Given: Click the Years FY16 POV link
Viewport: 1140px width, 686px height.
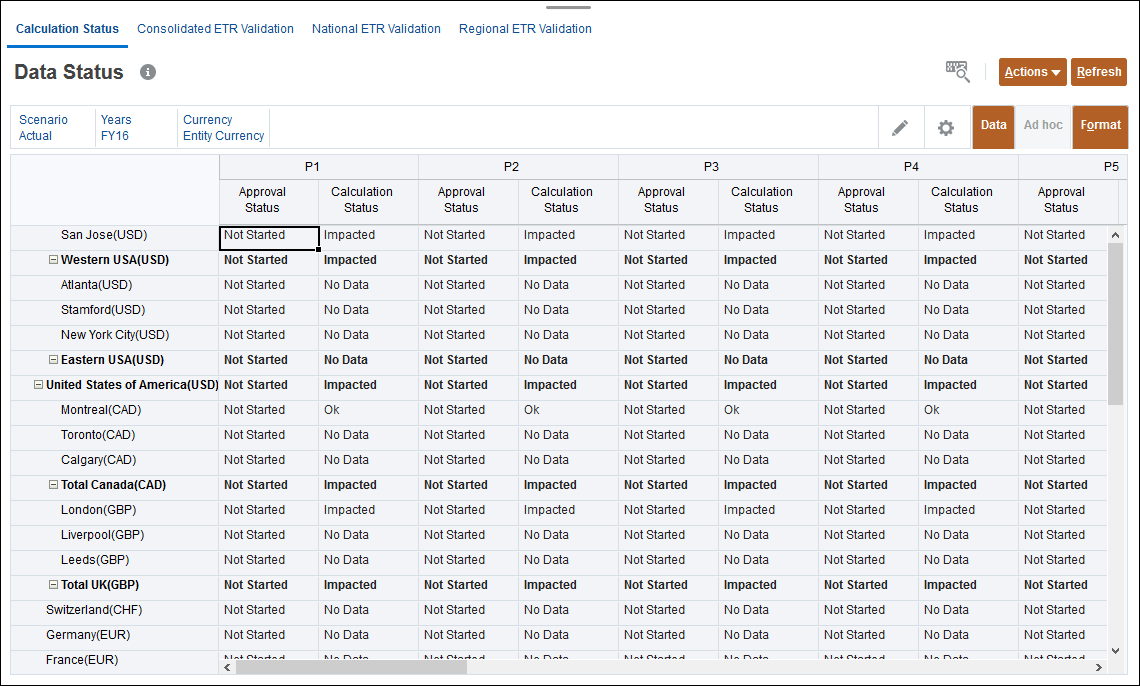Looking at the screenshot, I should click(x=116, y=128).
